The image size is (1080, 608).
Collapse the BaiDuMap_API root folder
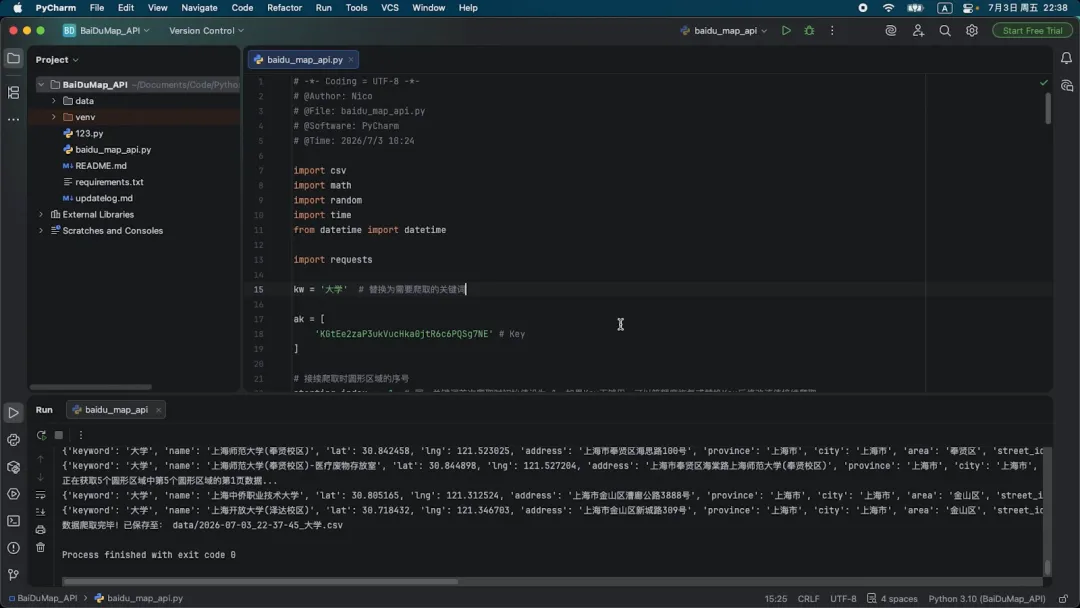(x=41, y=85)
